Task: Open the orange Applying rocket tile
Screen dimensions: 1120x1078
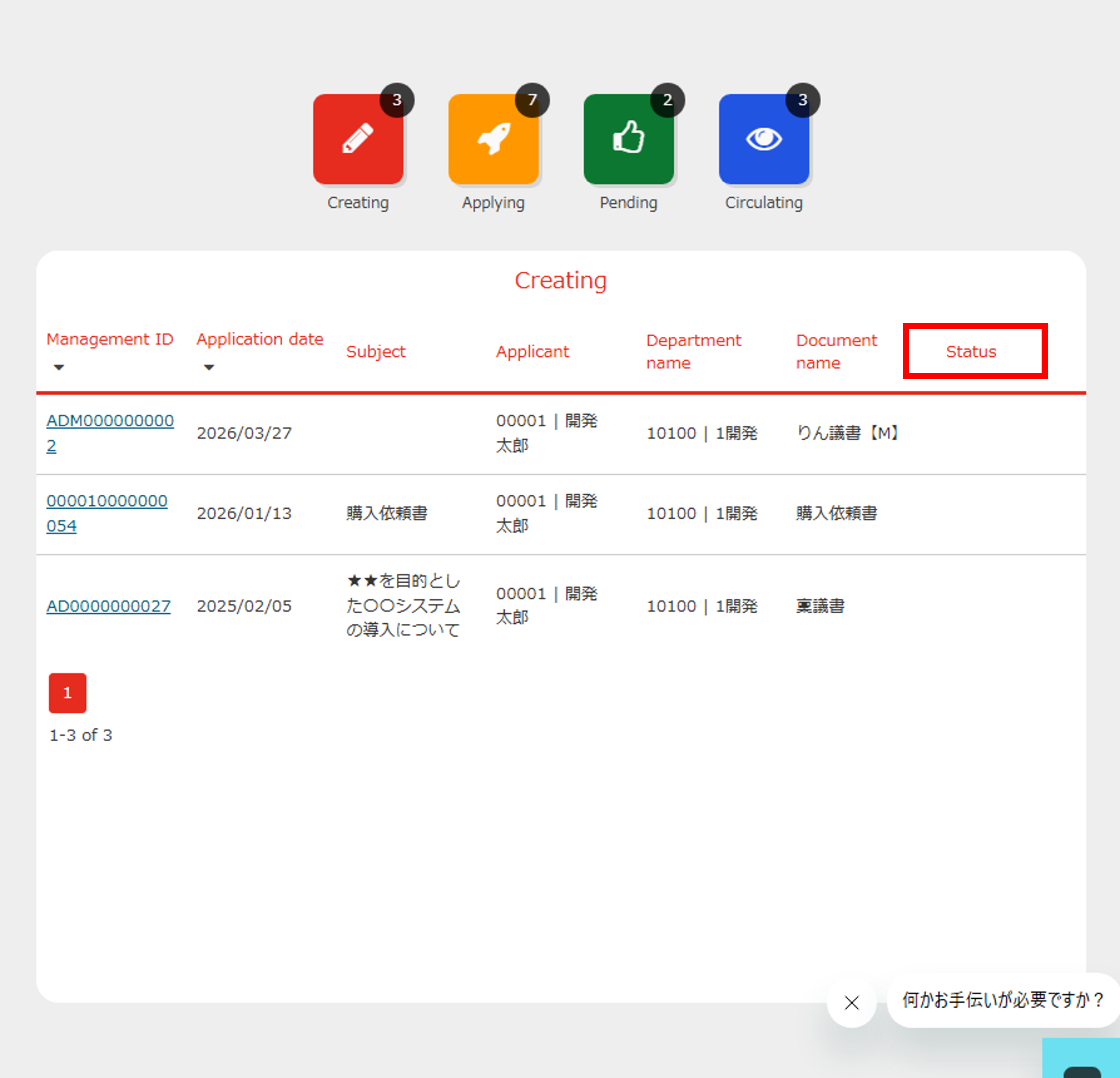Action: [493, 139]
